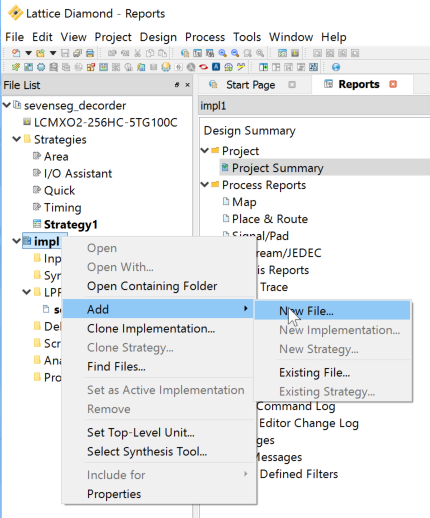Switch to the Start Page tab

point(251,85)
